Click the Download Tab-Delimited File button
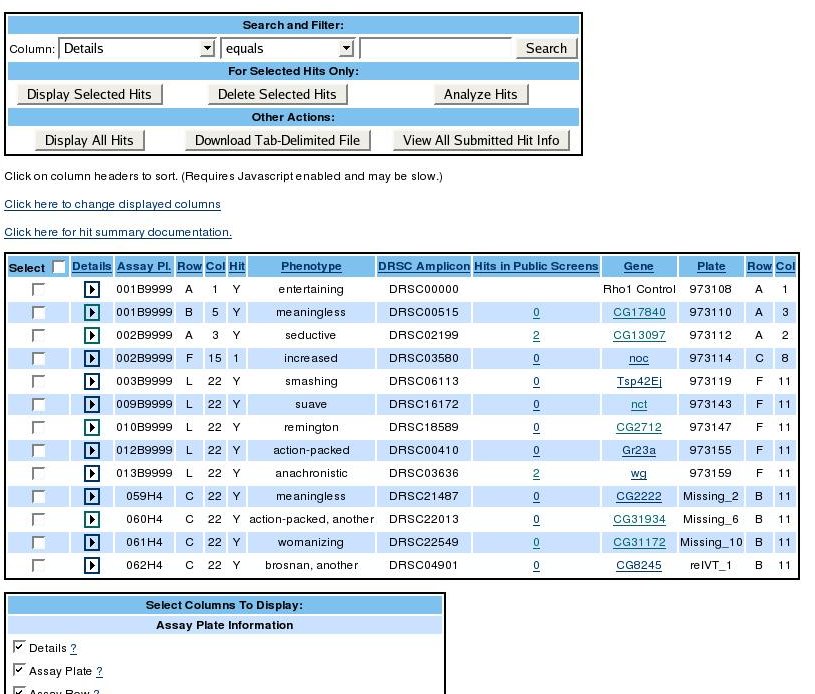 pos(277,140)
